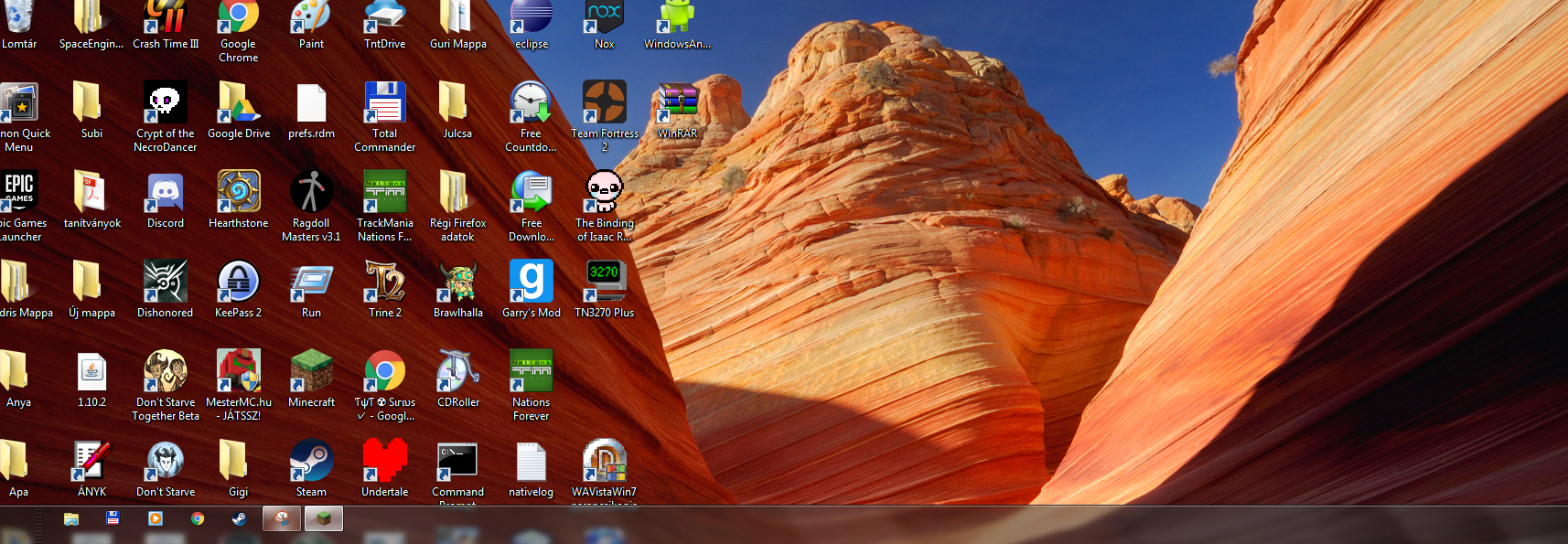
Task: Select the prefs.rdm file
Action: coord(312,103)
